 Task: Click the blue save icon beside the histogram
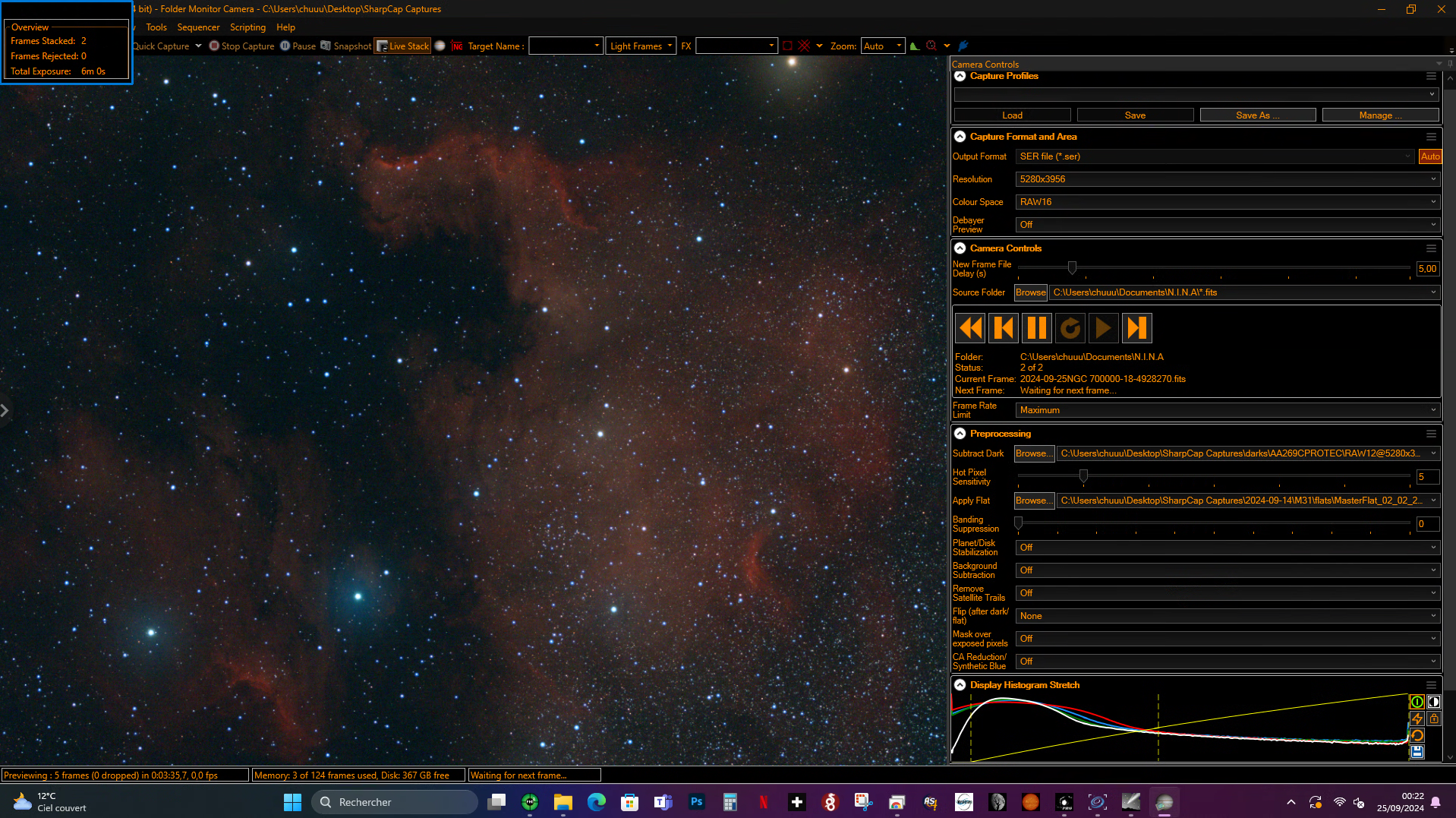pyautogui.click(x=1417, y=752)
